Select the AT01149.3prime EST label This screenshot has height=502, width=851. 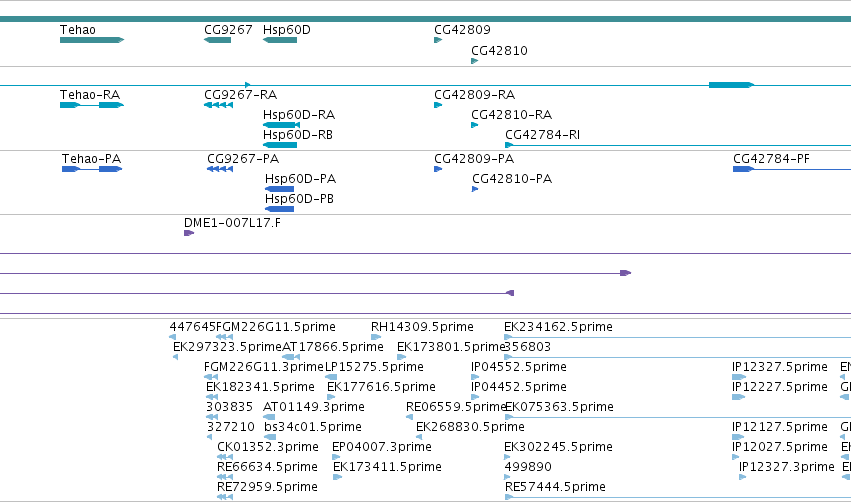[314, 408]
